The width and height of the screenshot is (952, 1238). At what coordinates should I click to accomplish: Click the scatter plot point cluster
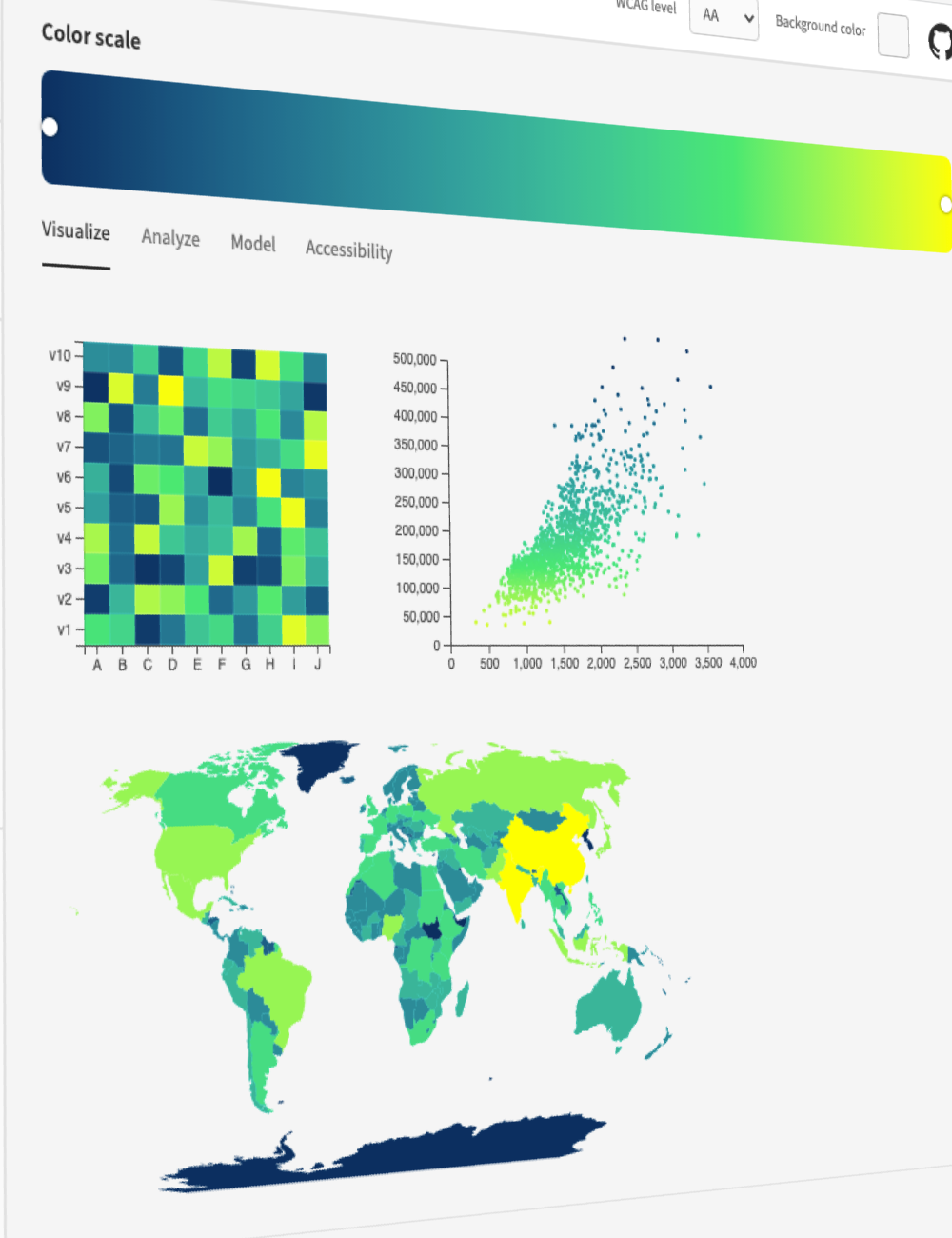571,533
